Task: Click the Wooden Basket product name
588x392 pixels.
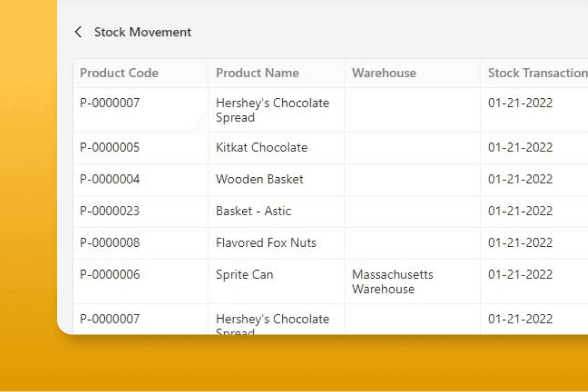Action: [260, 179]
